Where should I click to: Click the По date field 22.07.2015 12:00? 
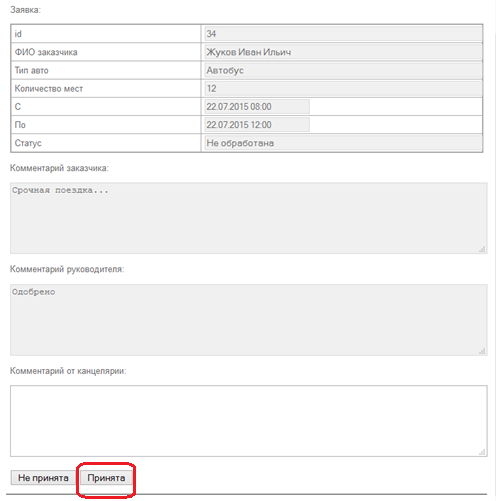point(257,125)
